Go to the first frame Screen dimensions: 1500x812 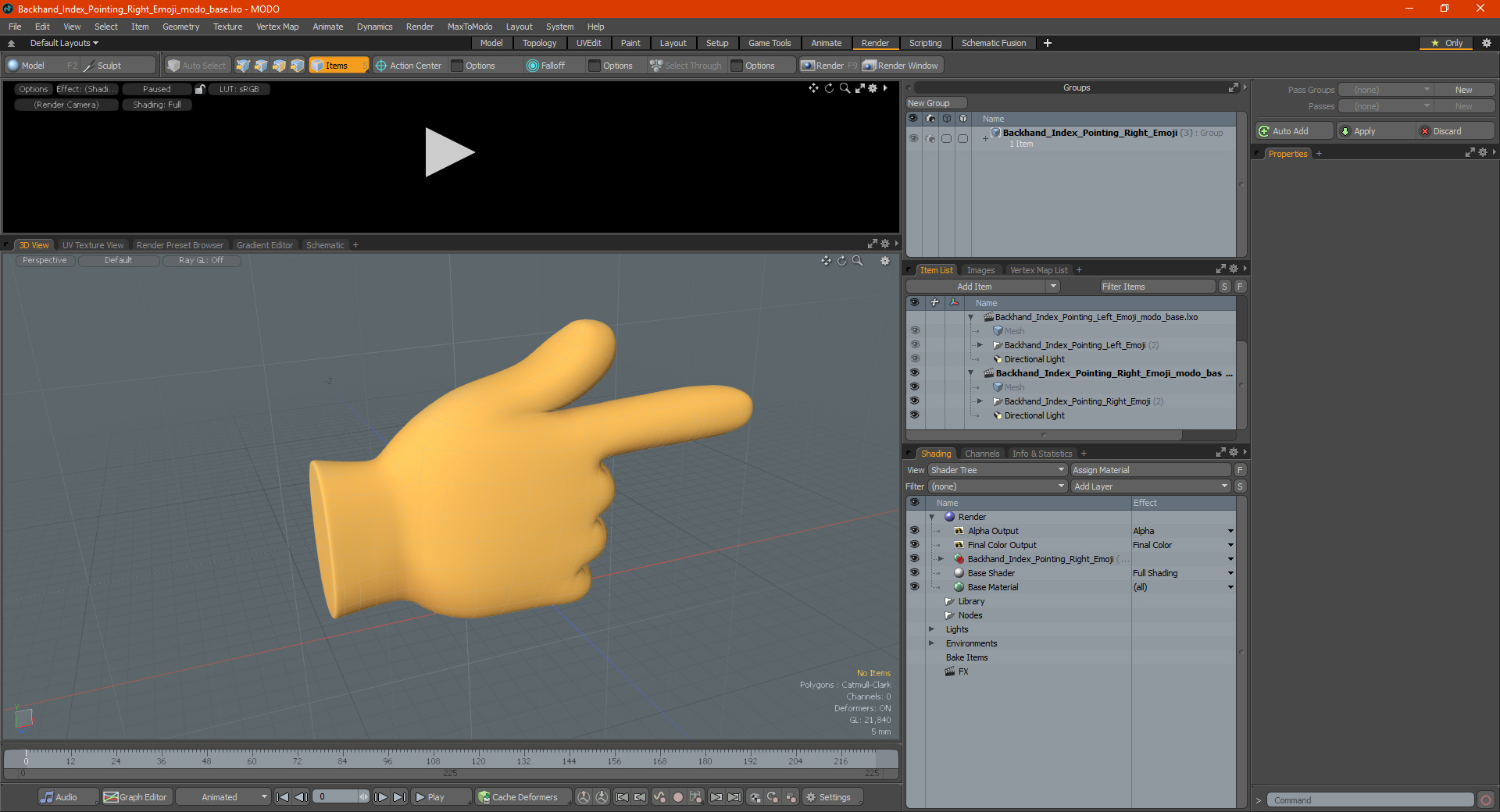click(x=283, y=797)
